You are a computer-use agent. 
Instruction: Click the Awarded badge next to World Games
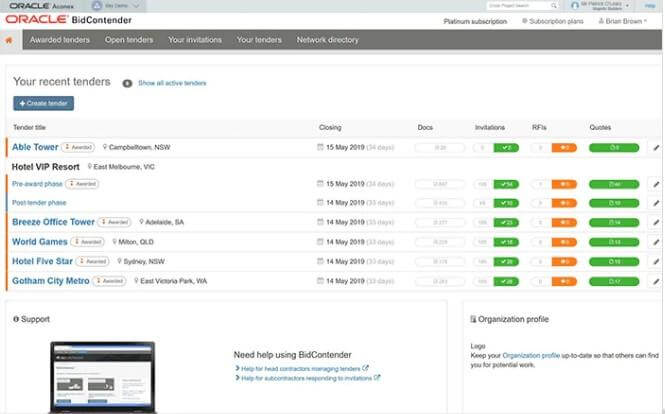click(x=87, y=242)
